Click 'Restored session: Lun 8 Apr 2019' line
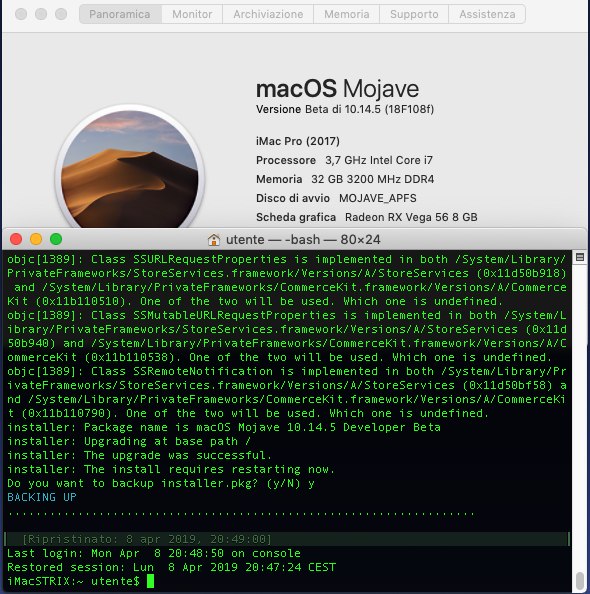 pyautogui.click(x=171, y=567)
